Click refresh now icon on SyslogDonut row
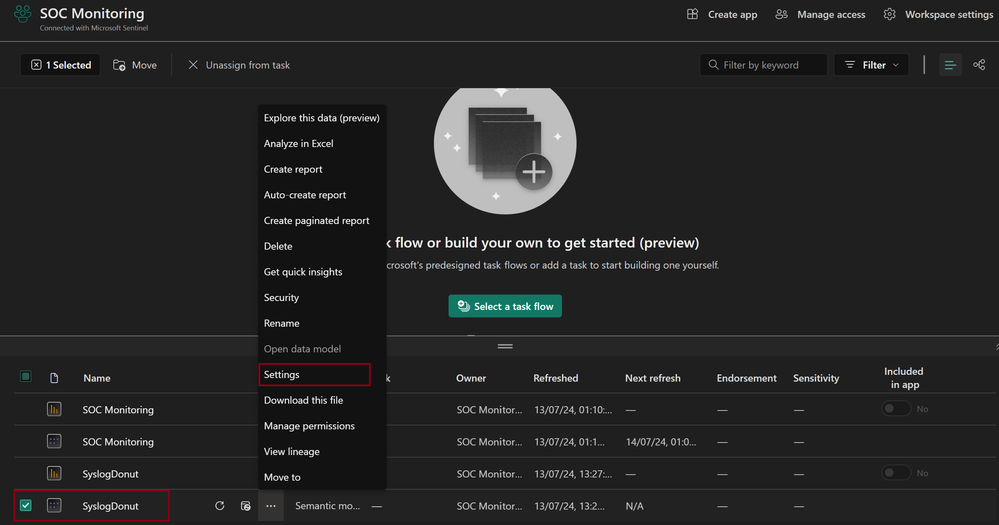Screen dimensions: 999x525 point(220,506)
